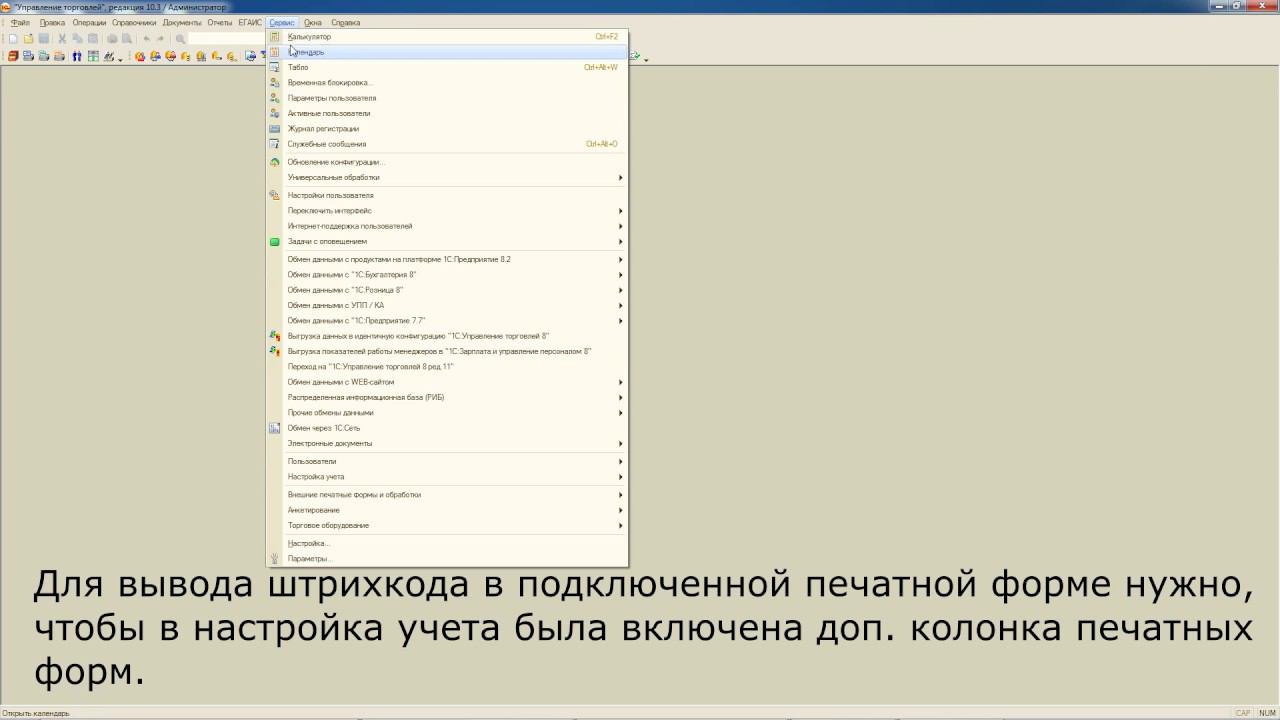Open Параметры пользователя menu entry
This screenshot has height=720, width=1280.
447,98
